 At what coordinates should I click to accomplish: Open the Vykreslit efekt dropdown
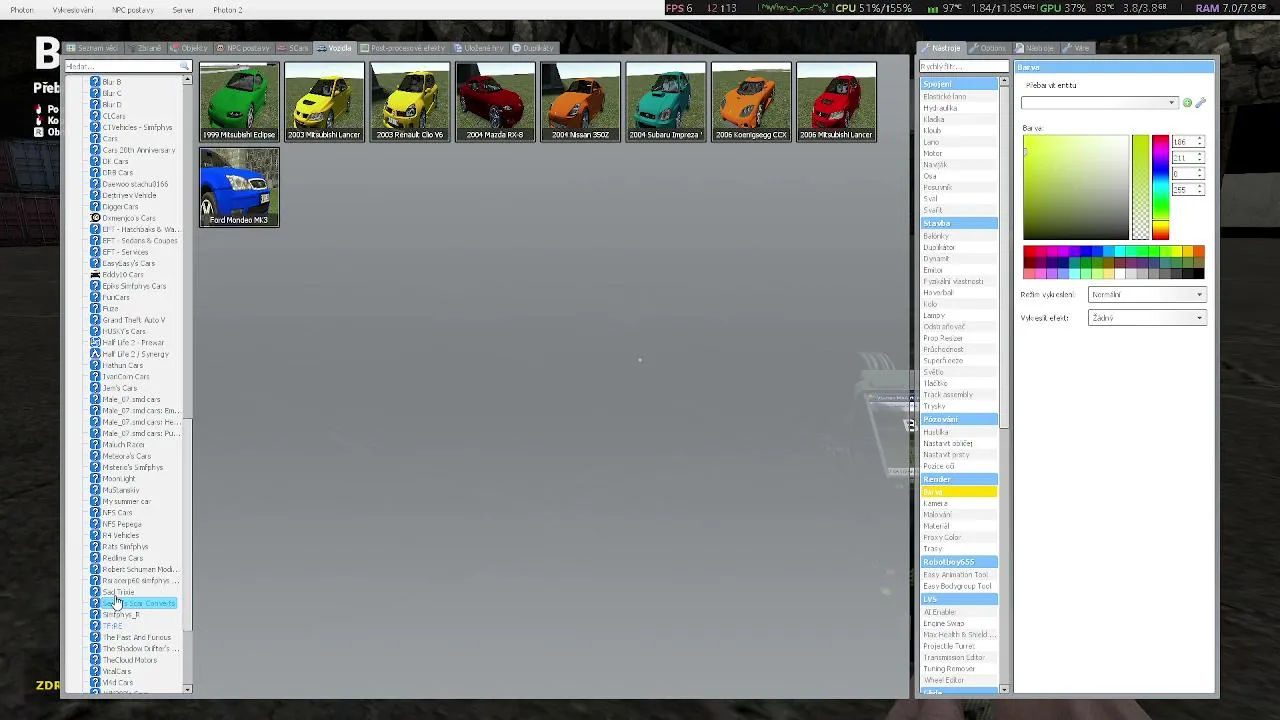point(1146,318)
